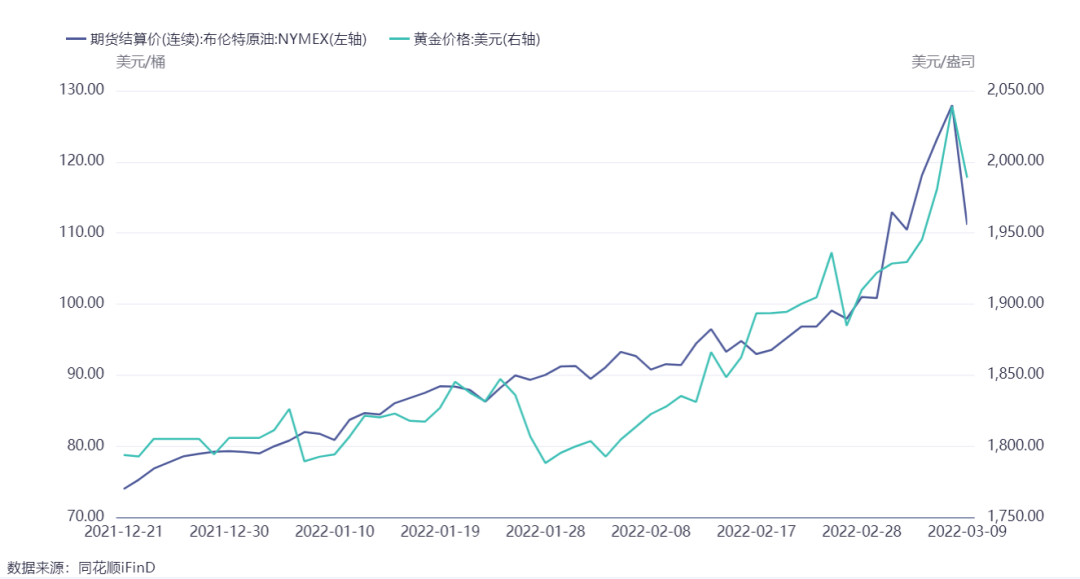Click the 2,050.00 right axis value

[x=1015, y=90]
